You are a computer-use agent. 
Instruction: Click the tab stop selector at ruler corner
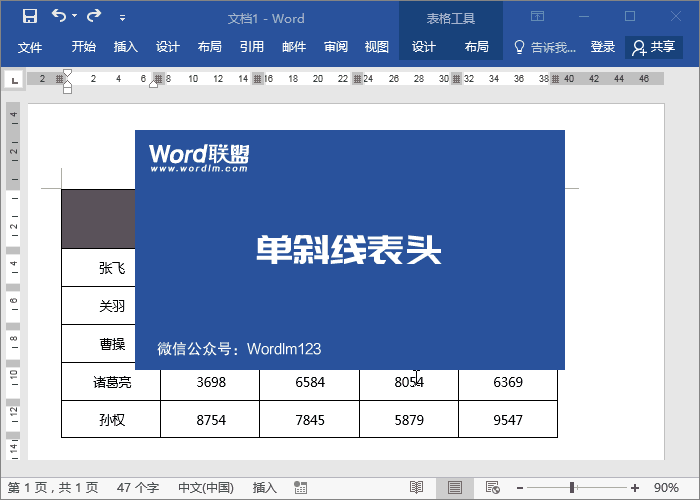15,80
